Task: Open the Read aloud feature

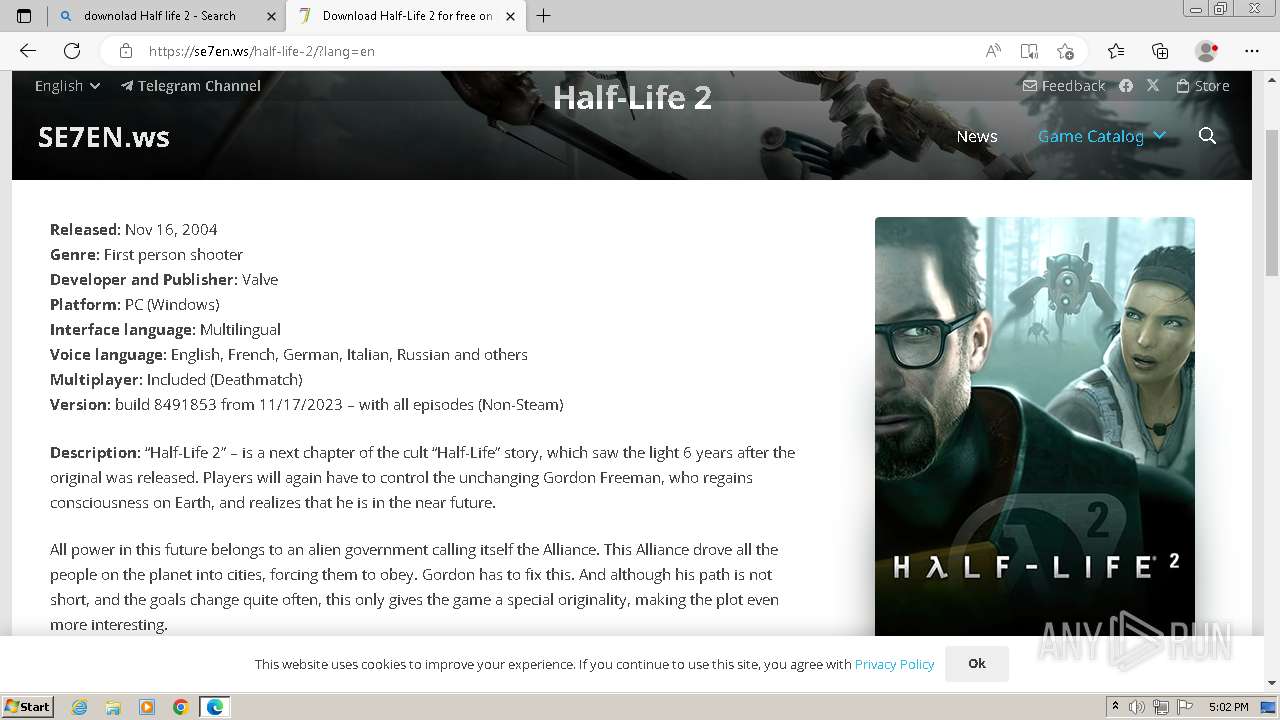Action: (993, 51)
